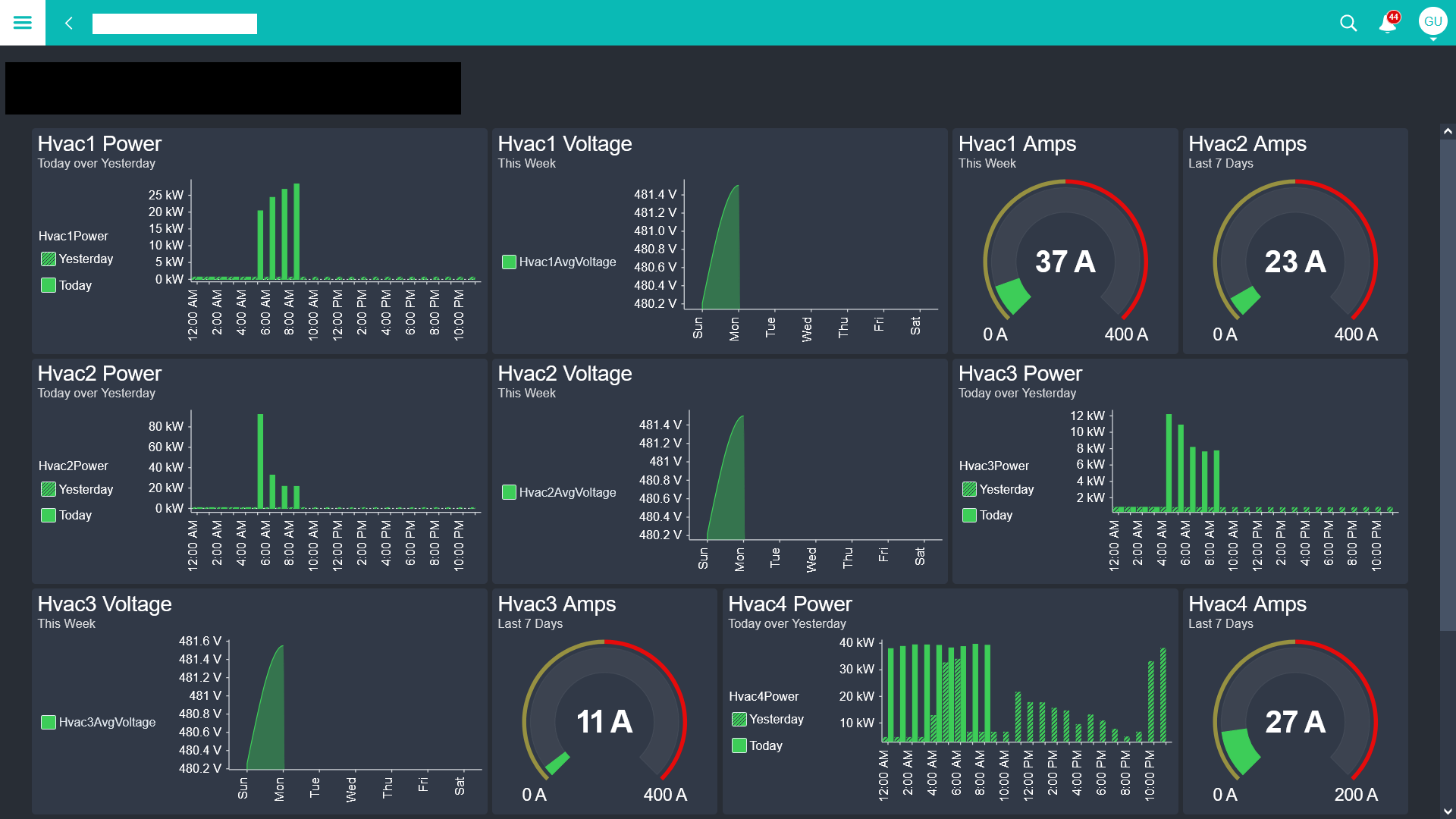1456x819 pixels.
Task: Open the Hvac3 Voltage widget title
Action: coord(105,604)
